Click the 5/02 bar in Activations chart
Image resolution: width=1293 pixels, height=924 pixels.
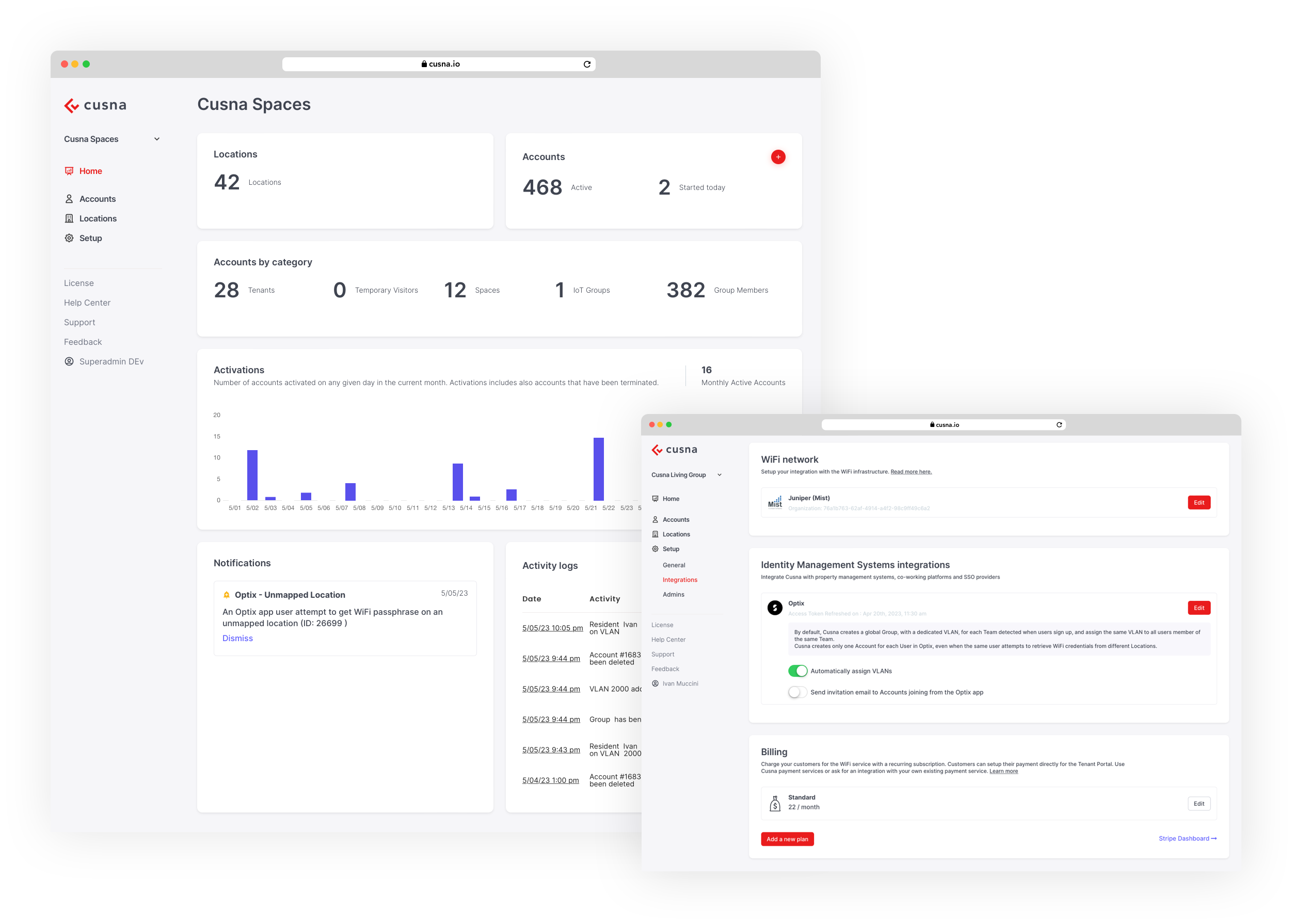pyautogui.click(x=252, y=475)
